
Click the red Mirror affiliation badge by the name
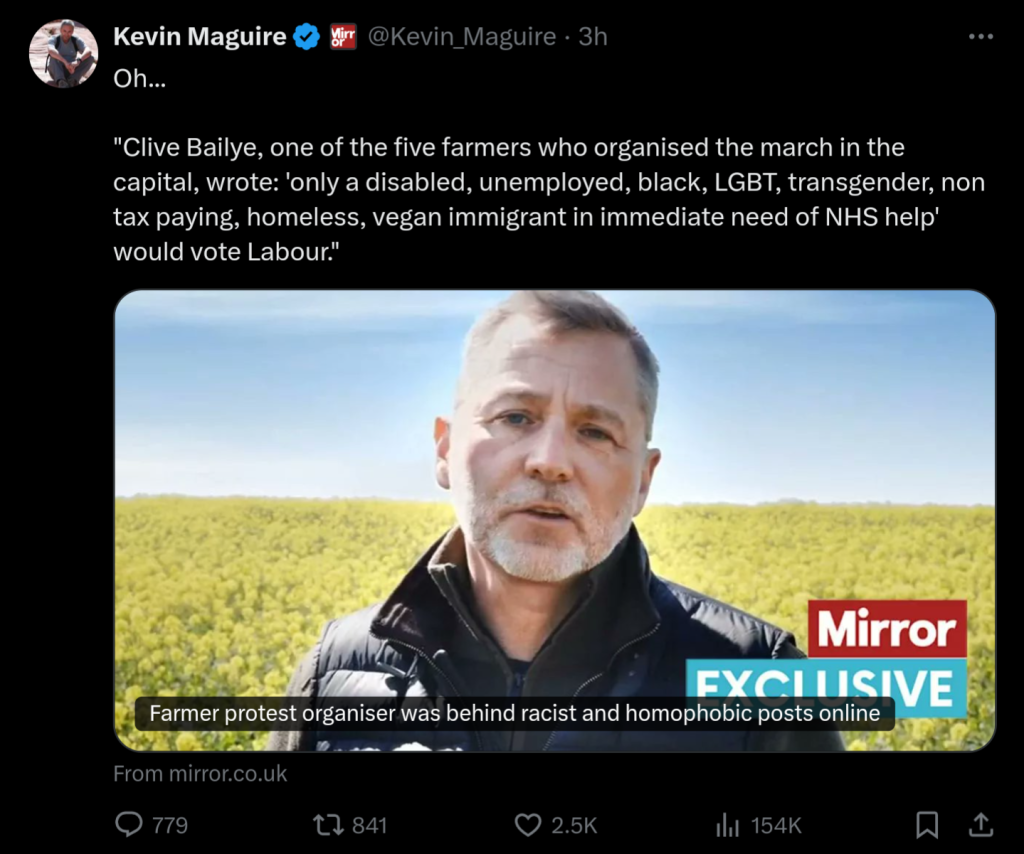343,37
